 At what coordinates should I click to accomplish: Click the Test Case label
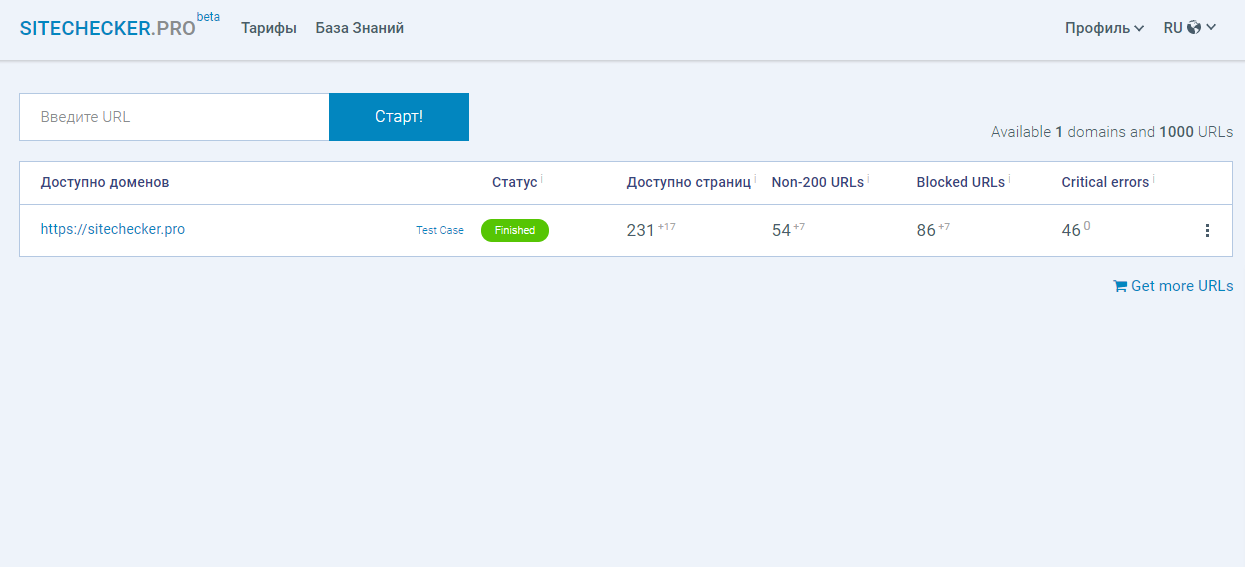click(x=440, y=230)
